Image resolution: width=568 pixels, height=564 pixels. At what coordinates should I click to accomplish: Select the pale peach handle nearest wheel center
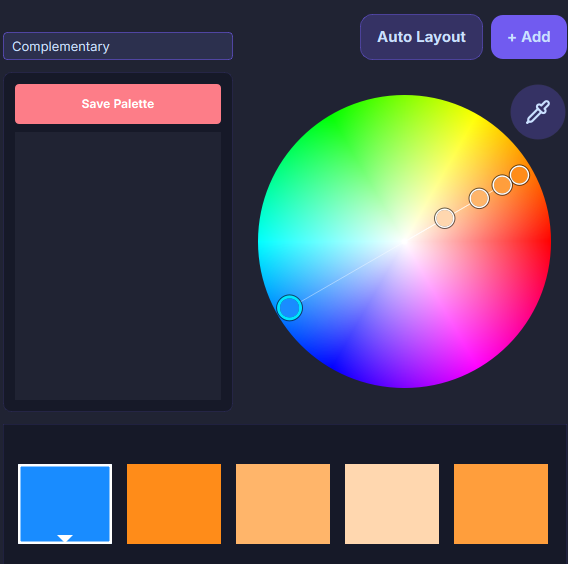444,218
